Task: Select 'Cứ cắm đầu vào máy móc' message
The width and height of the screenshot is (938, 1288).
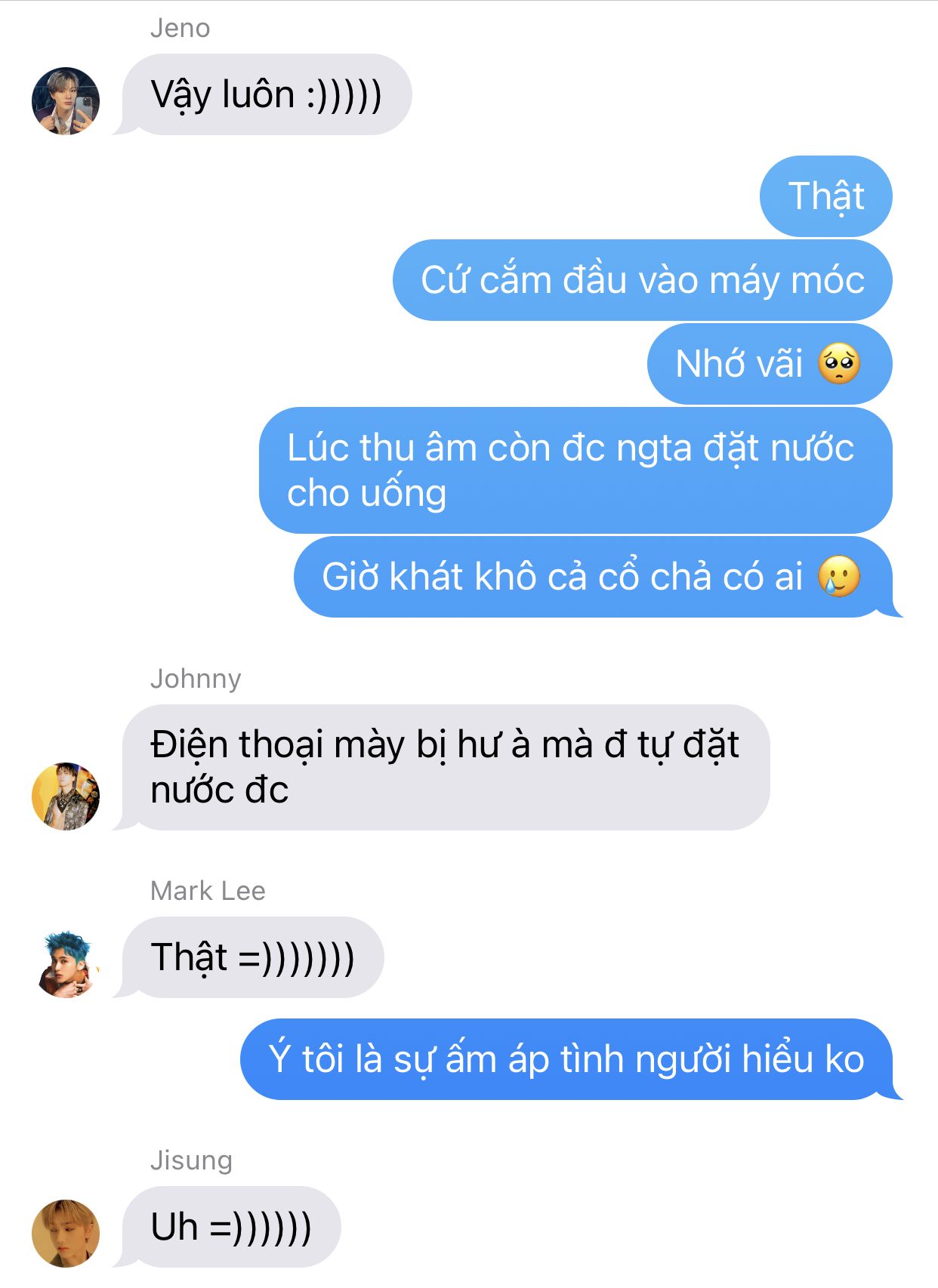Action: (643, 280)
